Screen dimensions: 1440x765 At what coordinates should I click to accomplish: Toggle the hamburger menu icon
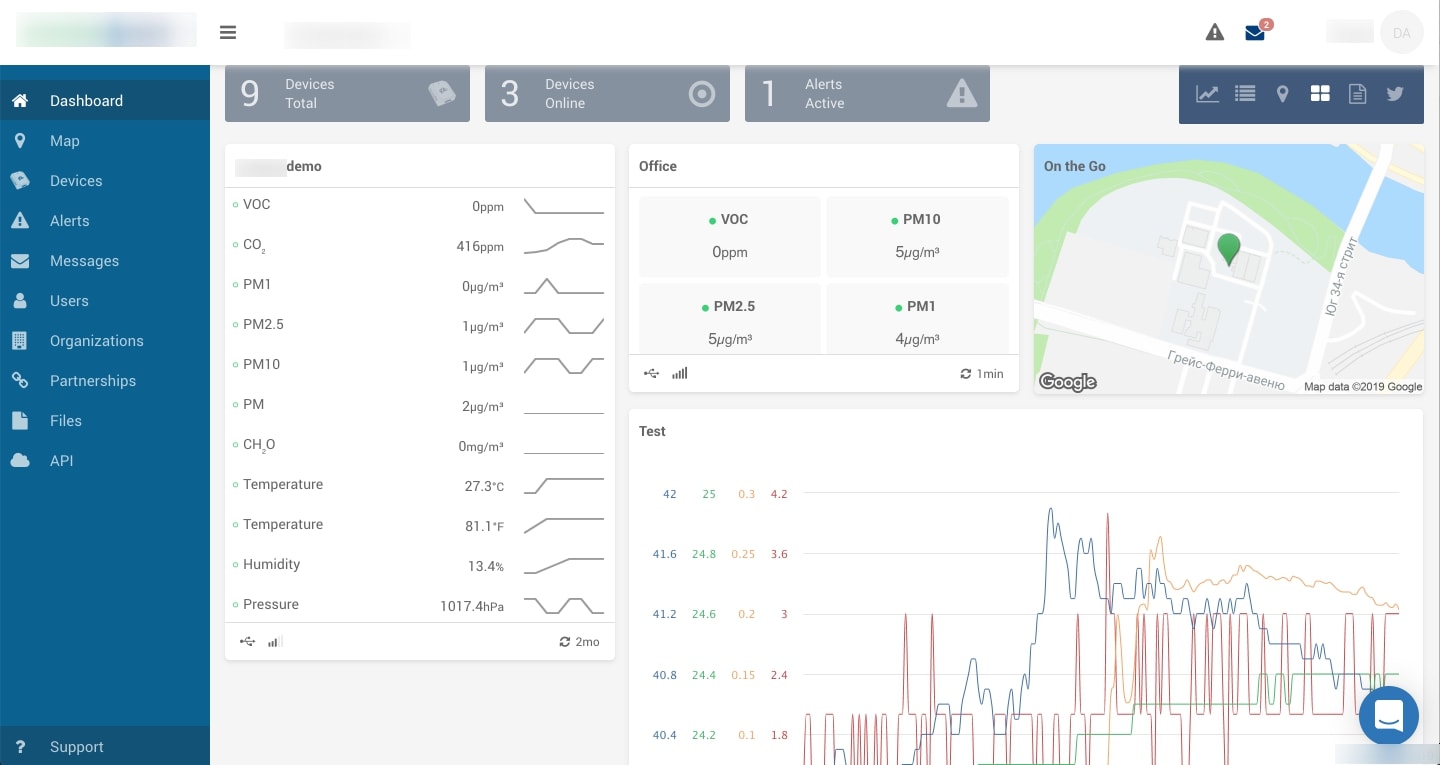click(228, 32)
